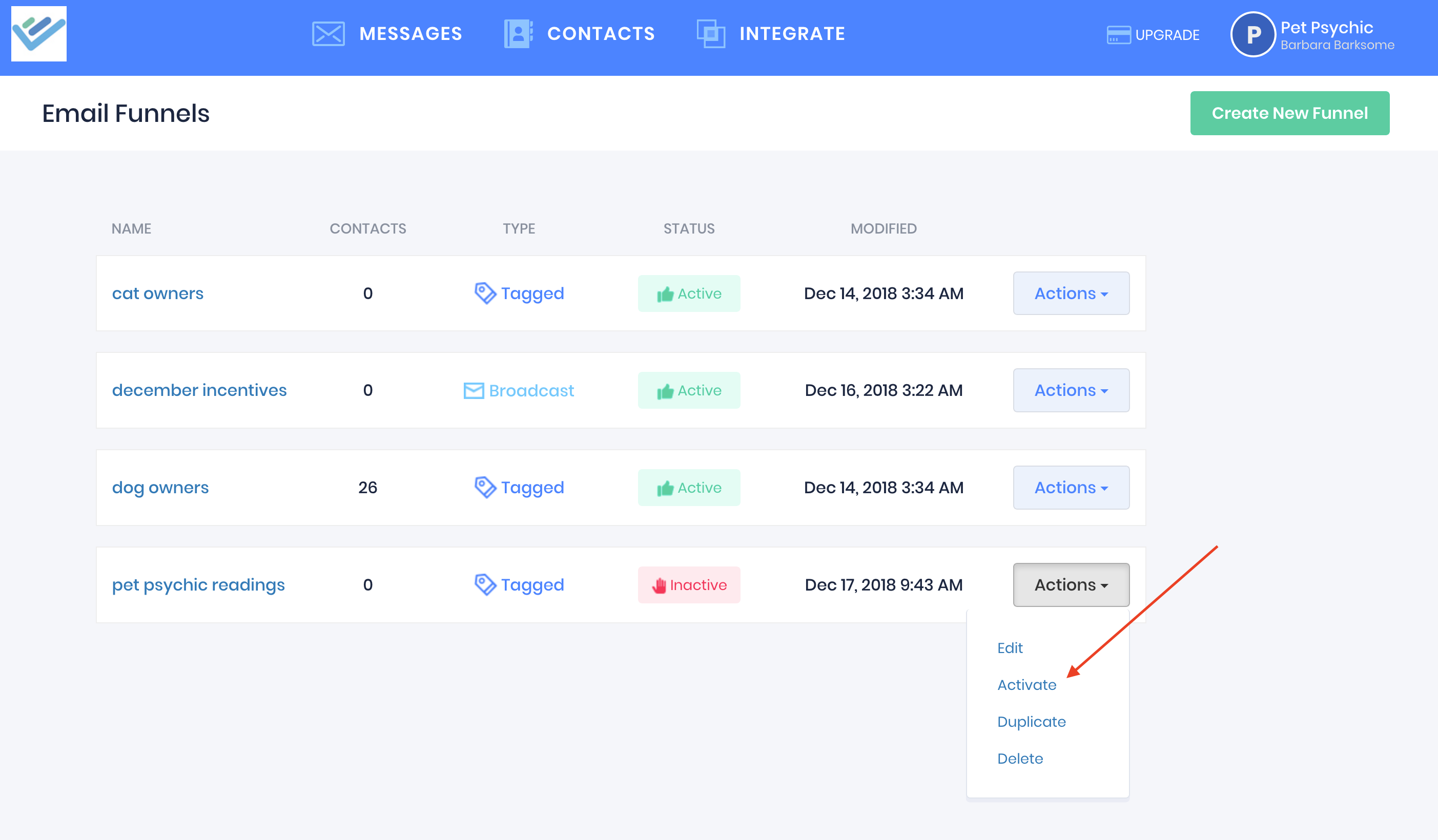The image size is (1438, 840).
Task: Open Actions dropdown for dog owners
Action: coord(1071,488)
